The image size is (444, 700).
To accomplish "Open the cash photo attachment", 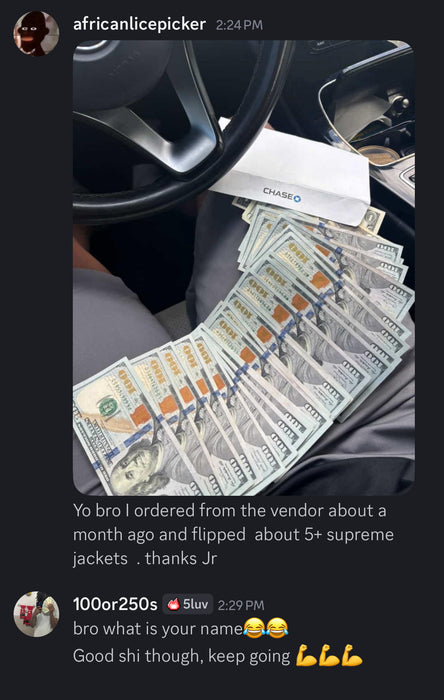I will (x=244, y=268).
